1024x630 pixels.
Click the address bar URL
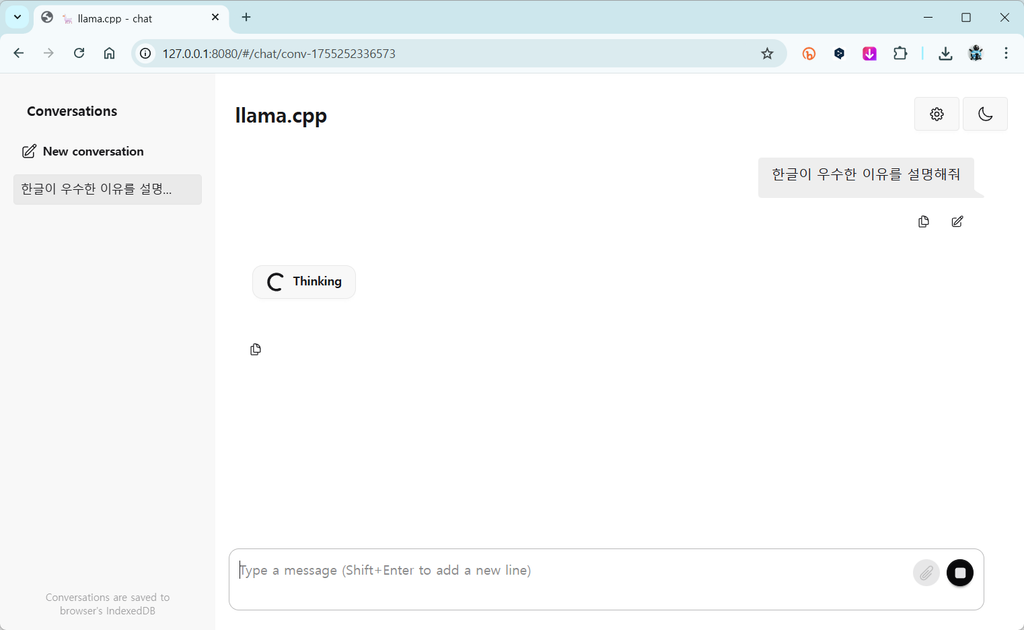279,54
